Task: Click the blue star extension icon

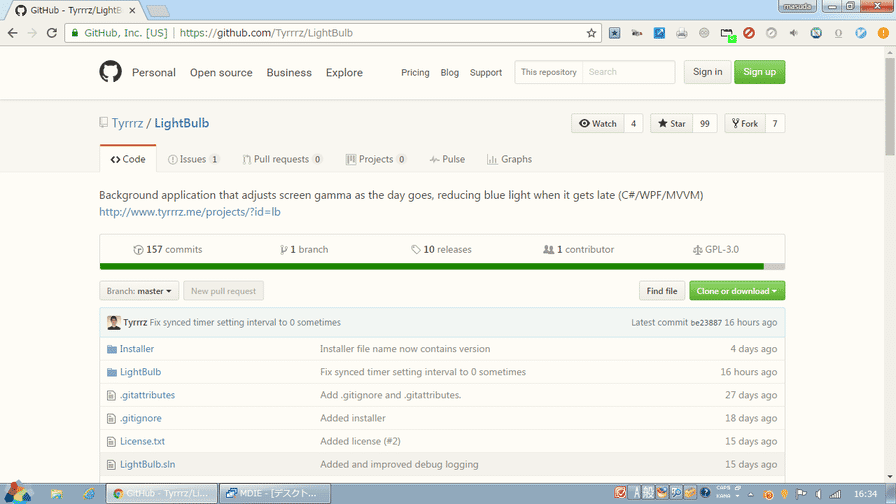Action: [614, 33]
